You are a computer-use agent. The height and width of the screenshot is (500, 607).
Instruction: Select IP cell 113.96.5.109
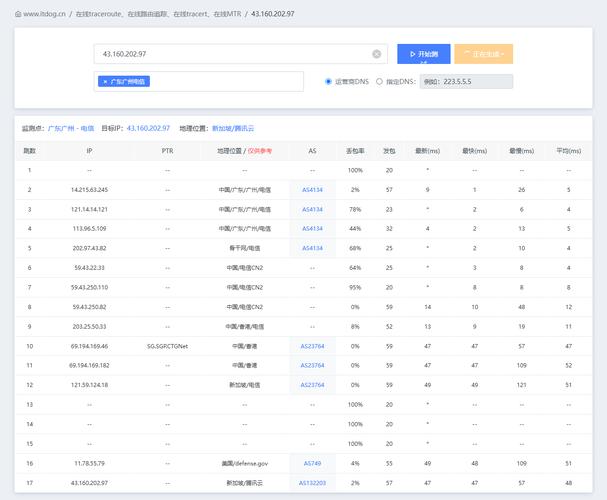pyautogui.click(x=89, y=229)
